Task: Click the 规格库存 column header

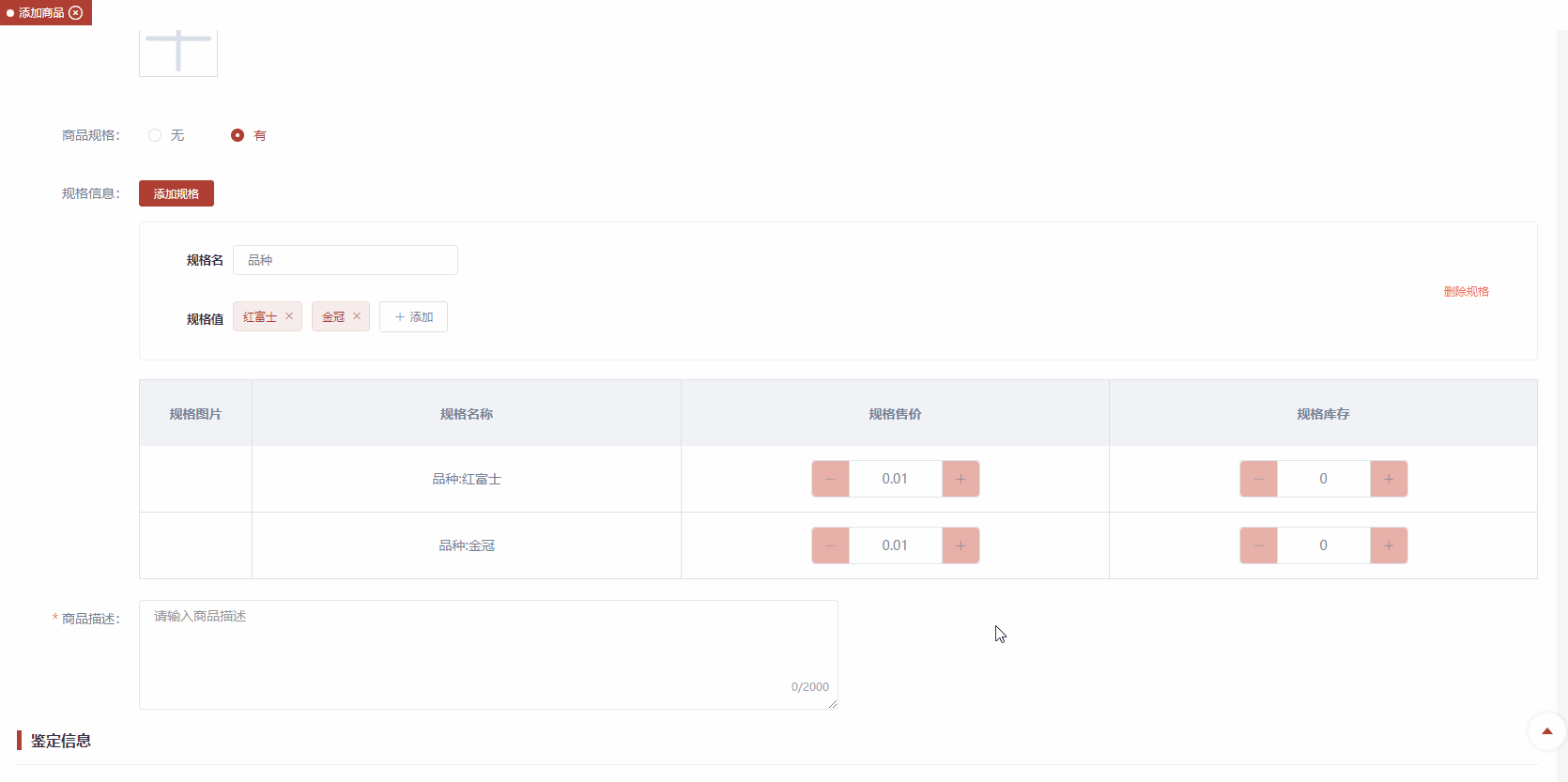Action: [1323, 414]
